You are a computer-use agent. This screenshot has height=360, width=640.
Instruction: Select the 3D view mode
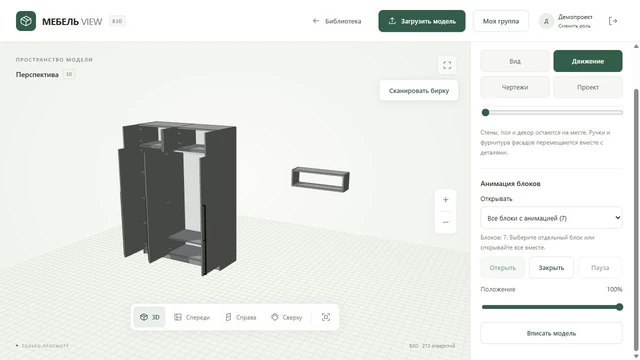tap(150, 317)
